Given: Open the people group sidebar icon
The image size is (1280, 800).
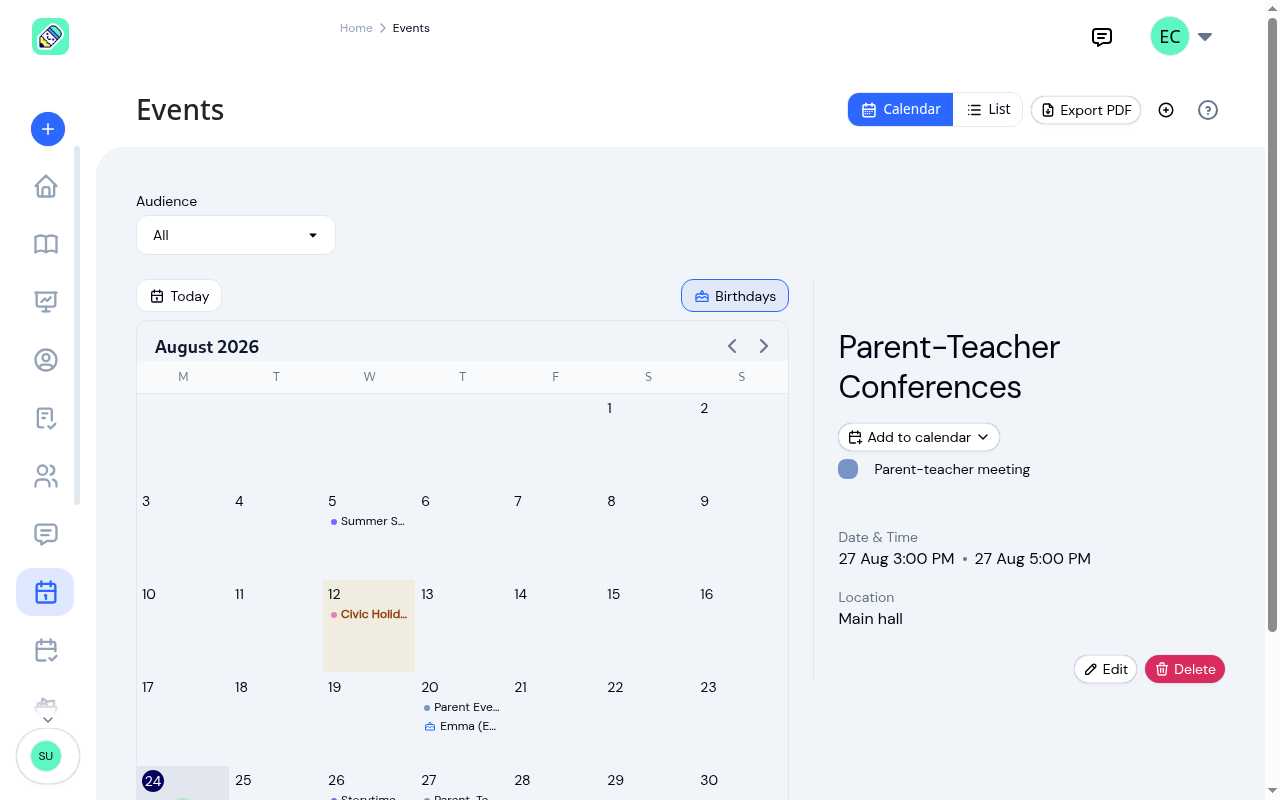Looking at the screenshot, I should [x=46, y=476].
